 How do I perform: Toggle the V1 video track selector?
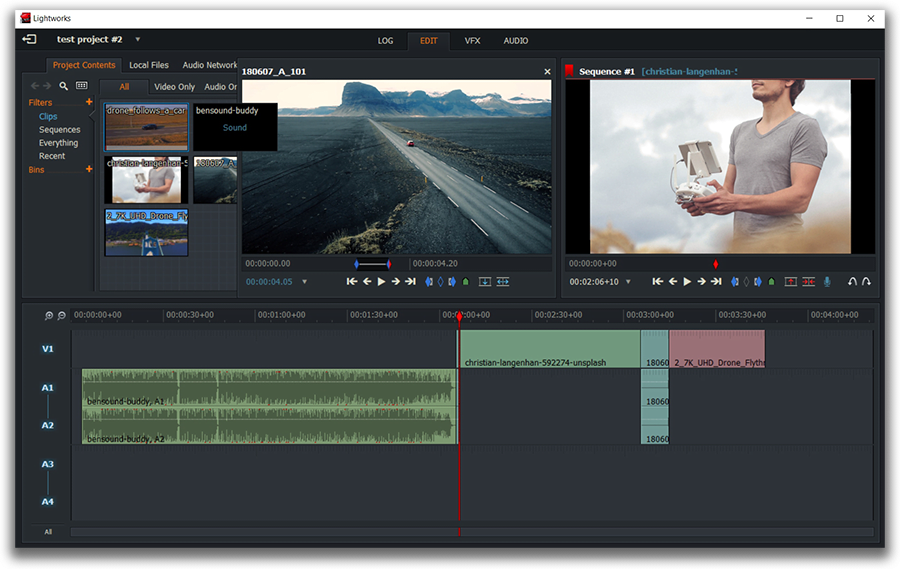coord(47,349)
